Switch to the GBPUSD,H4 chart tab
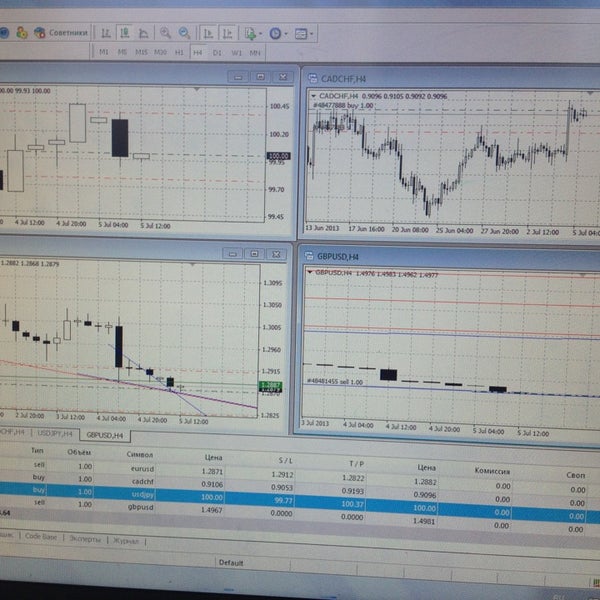The image size is (600, 600). [105, 435]
